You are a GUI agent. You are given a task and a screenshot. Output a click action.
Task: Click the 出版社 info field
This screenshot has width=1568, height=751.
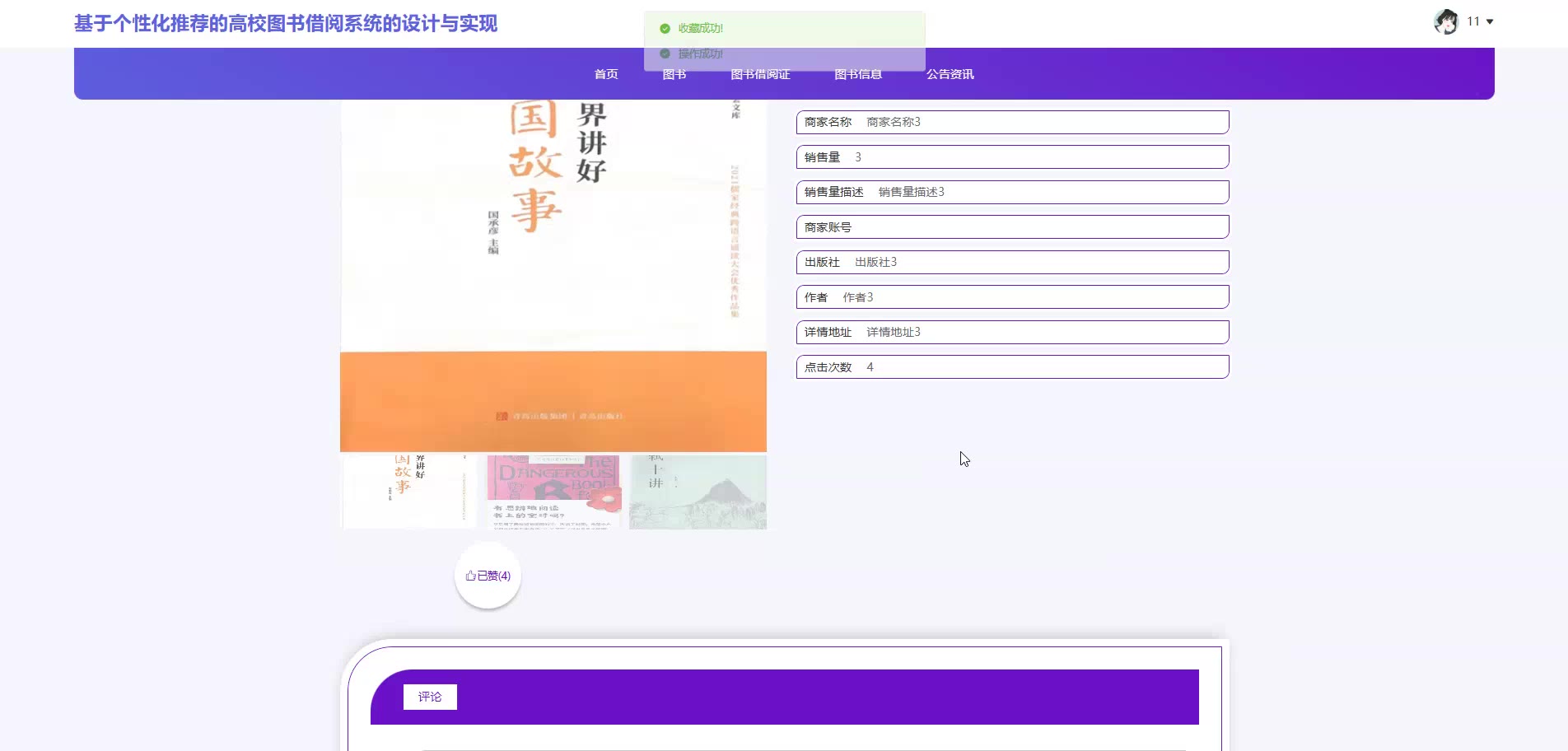click(1012, 262)
